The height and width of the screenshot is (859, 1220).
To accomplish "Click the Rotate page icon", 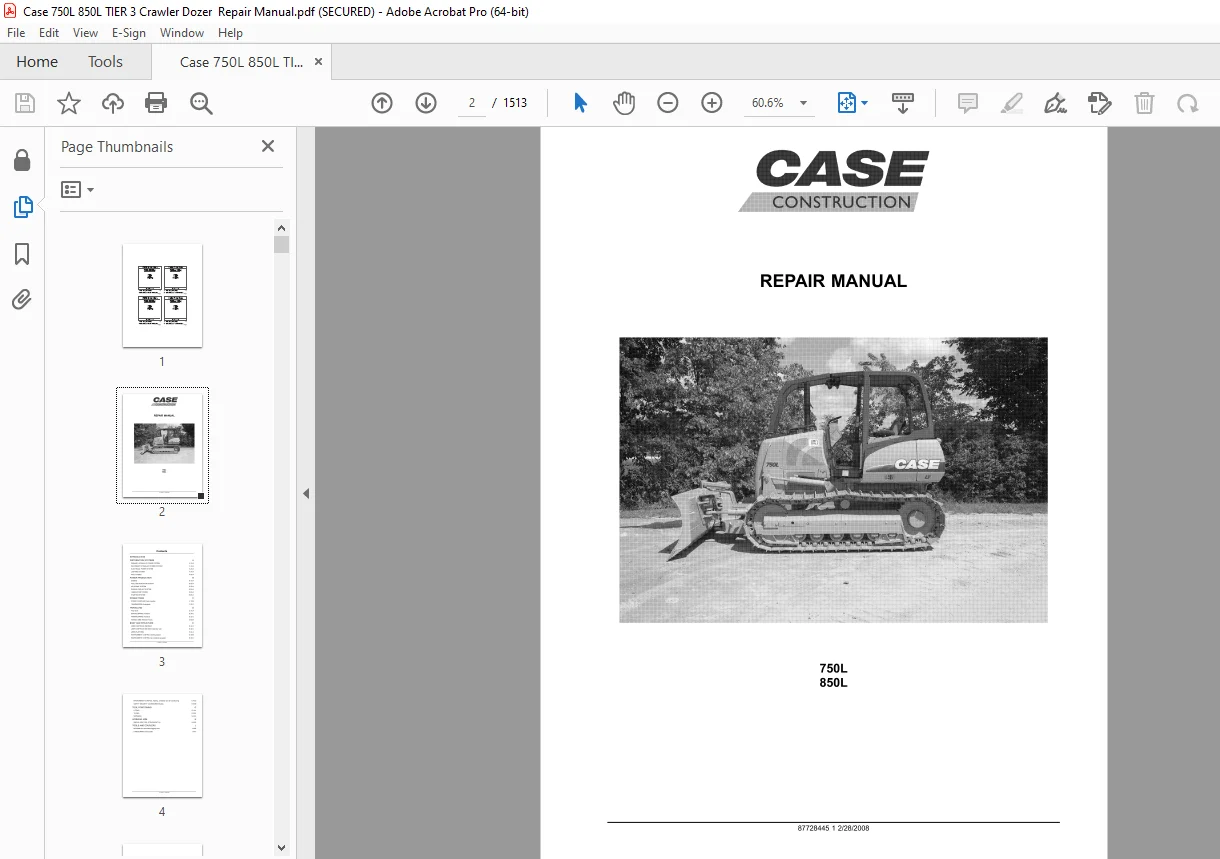I will [1187, 103].
